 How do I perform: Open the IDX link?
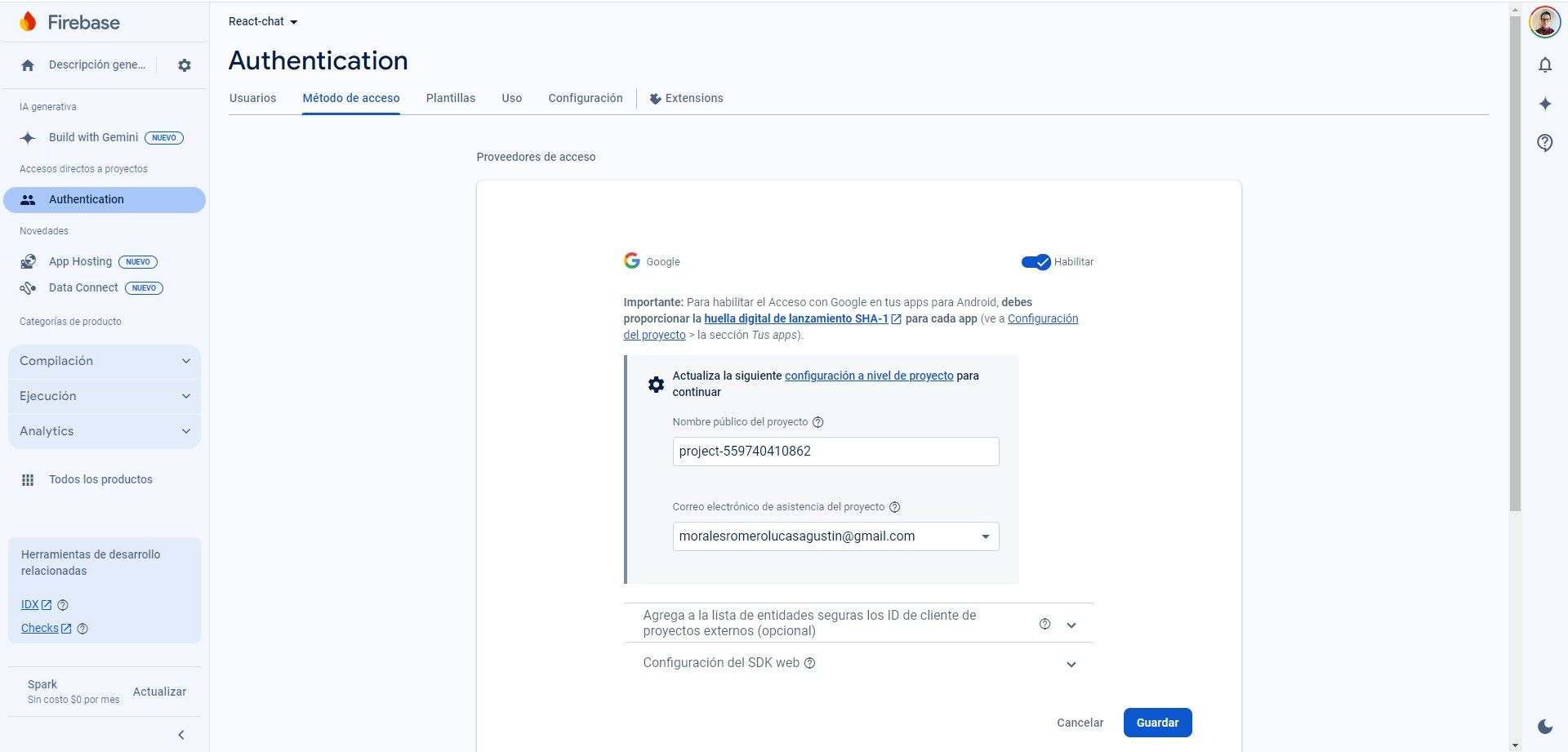tap(36, 605)
